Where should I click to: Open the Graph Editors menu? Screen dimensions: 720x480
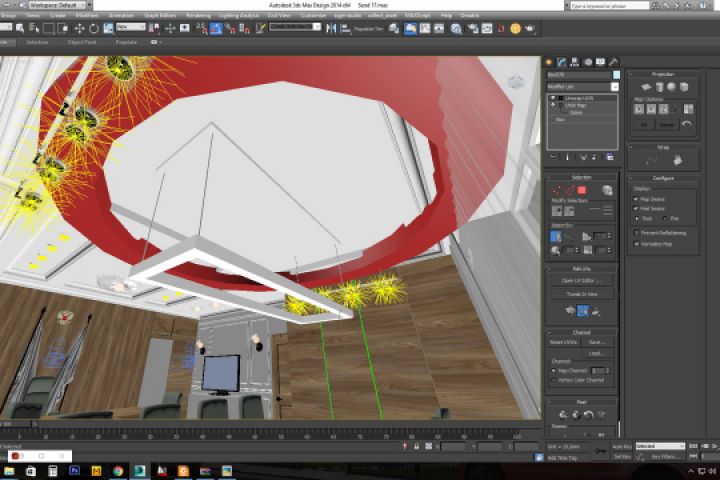click(x=158, y=16)
